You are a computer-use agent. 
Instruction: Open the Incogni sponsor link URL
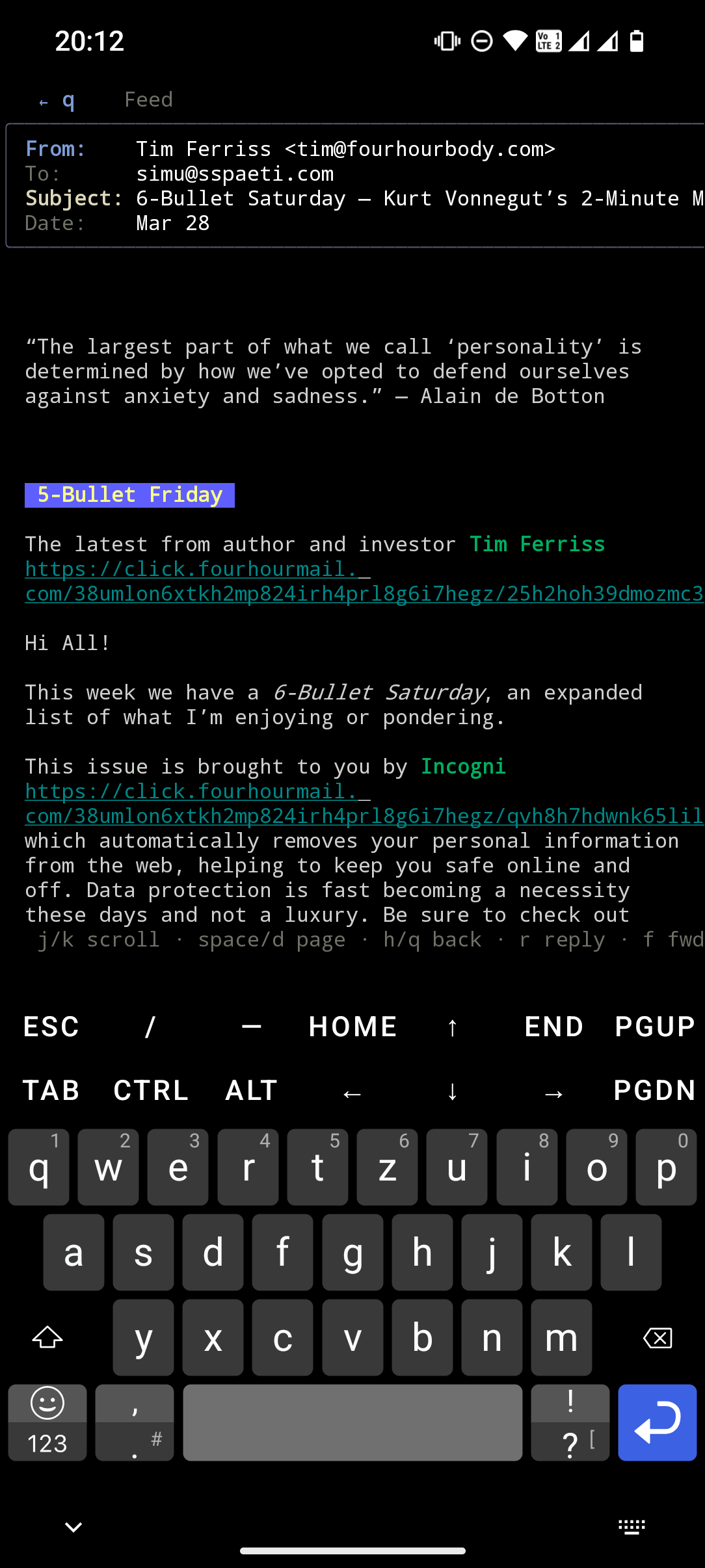[x=364, y=804]
